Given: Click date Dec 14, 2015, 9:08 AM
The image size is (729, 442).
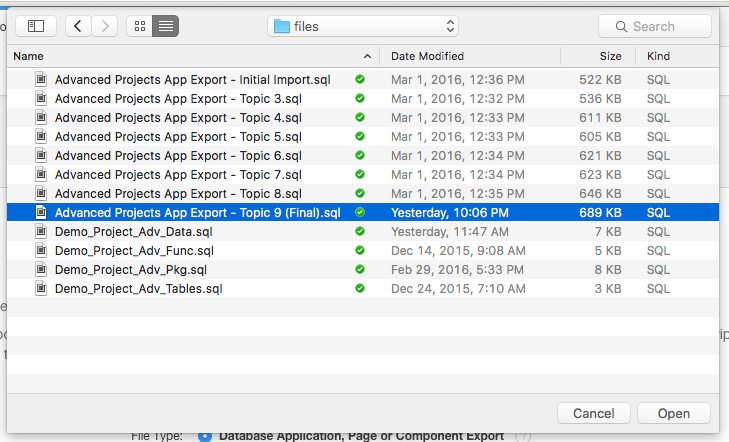Looking at the screenshot, I should coord(458,251).
